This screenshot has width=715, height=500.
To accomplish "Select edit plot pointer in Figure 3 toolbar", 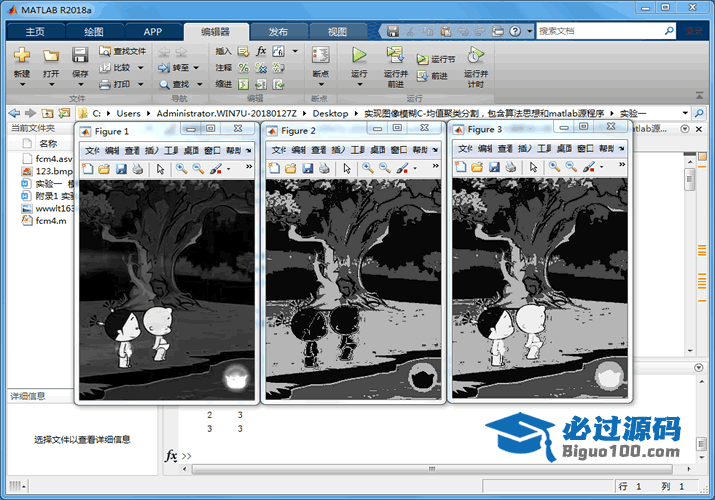I will pos(534,167).
